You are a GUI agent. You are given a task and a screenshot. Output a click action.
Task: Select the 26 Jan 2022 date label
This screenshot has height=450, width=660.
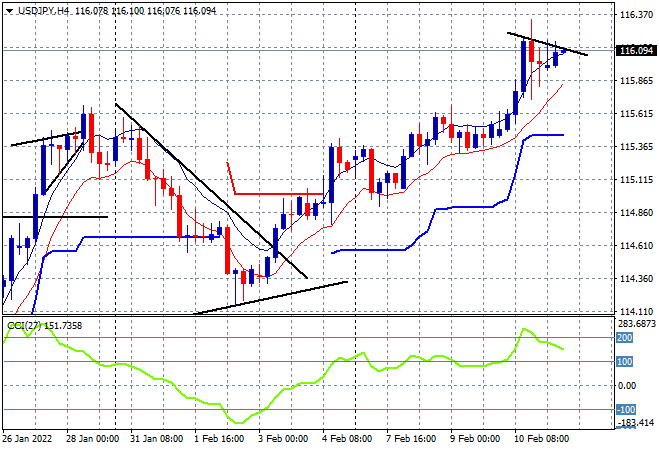27,439
